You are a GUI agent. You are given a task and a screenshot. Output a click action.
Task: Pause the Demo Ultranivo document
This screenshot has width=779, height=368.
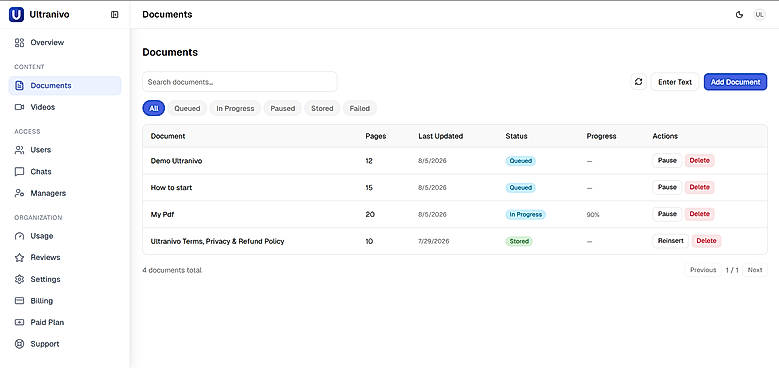click(667, 160)
